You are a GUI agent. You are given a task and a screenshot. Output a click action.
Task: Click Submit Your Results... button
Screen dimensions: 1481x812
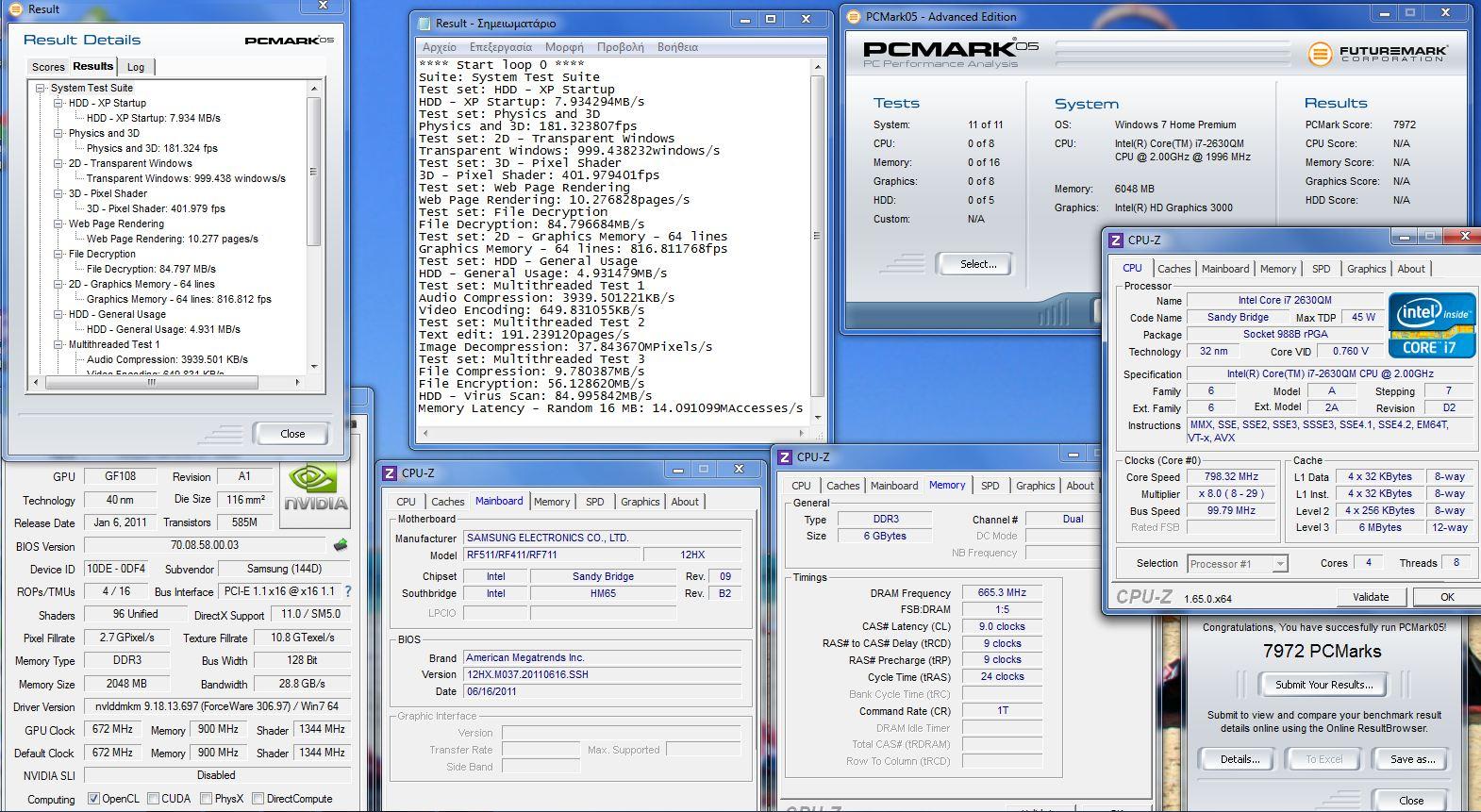pyautogui.click(x=1323, y=685)
